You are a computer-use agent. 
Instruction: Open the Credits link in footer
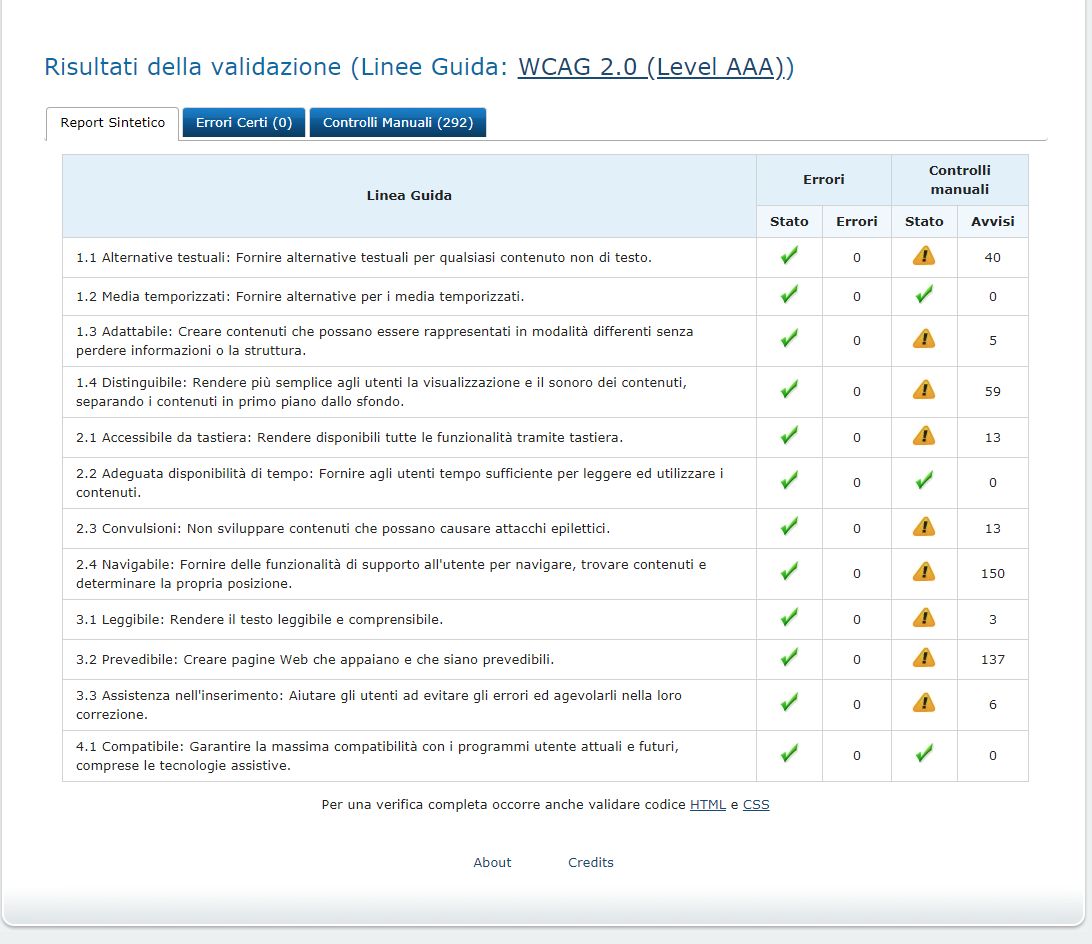[x=591, y=863]
